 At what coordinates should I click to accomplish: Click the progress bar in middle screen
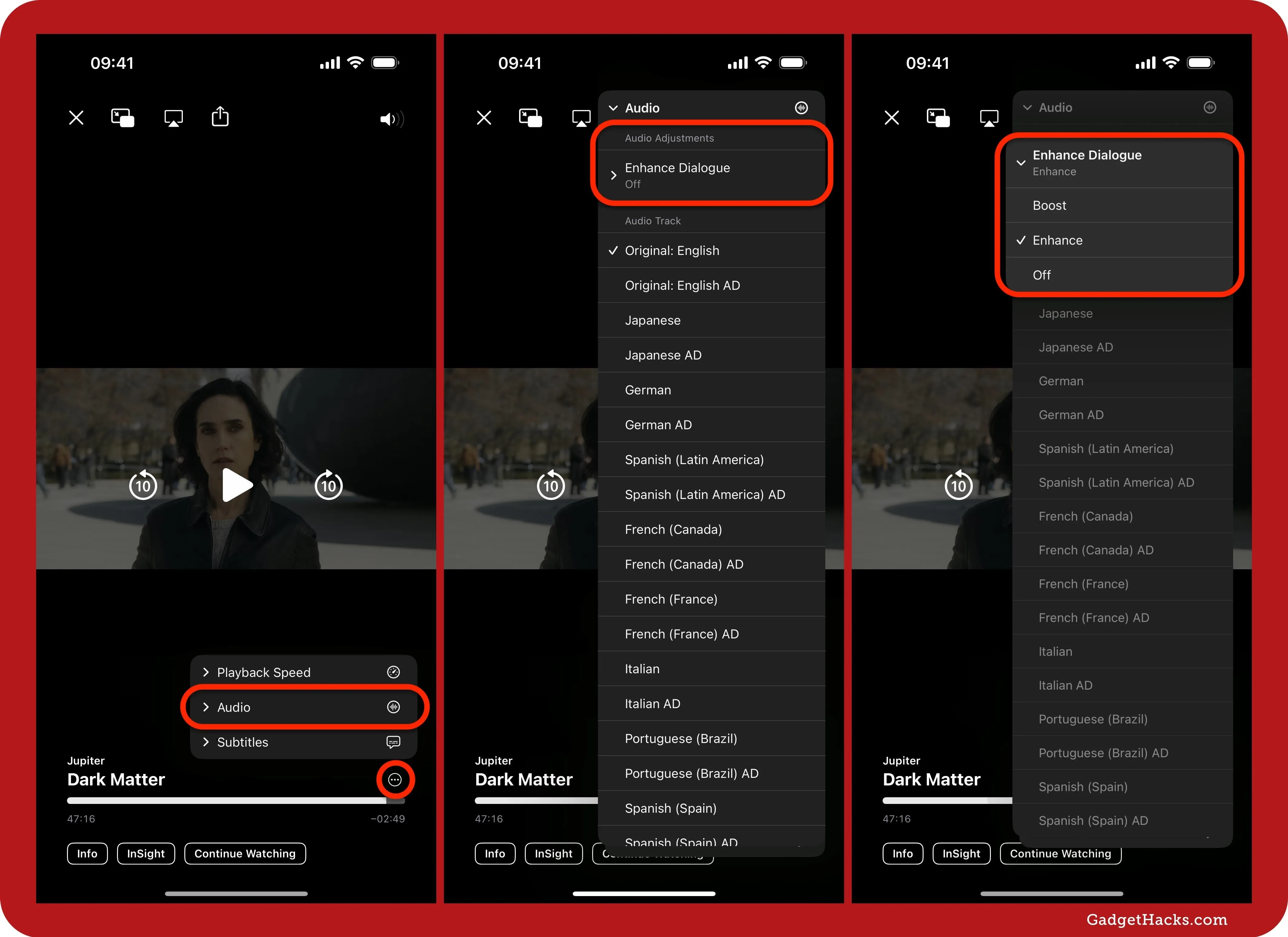click(536, 801)
